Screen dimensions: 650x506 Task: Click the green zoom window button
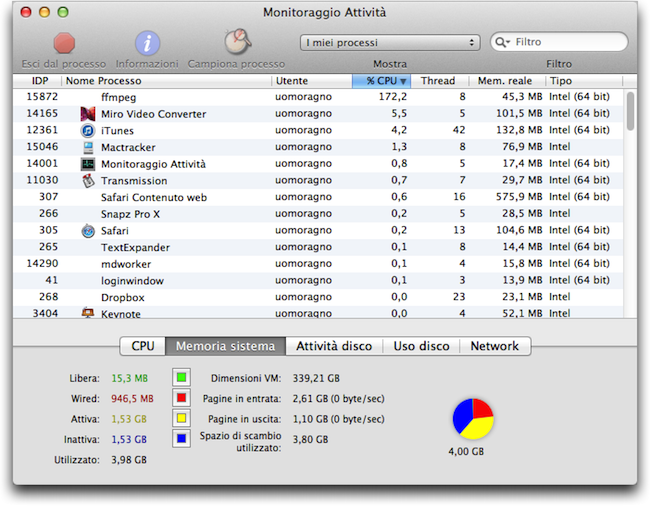coord(63,12)
